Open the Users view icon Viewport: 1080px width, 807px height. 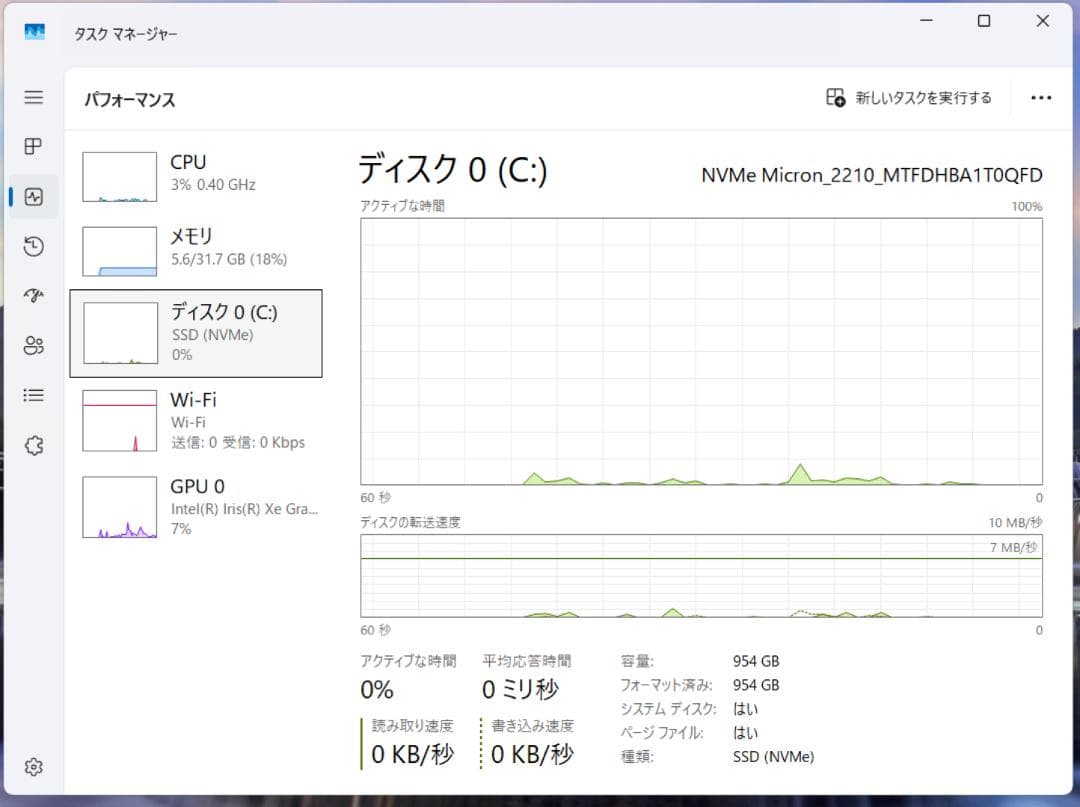(x=33, y=345)
